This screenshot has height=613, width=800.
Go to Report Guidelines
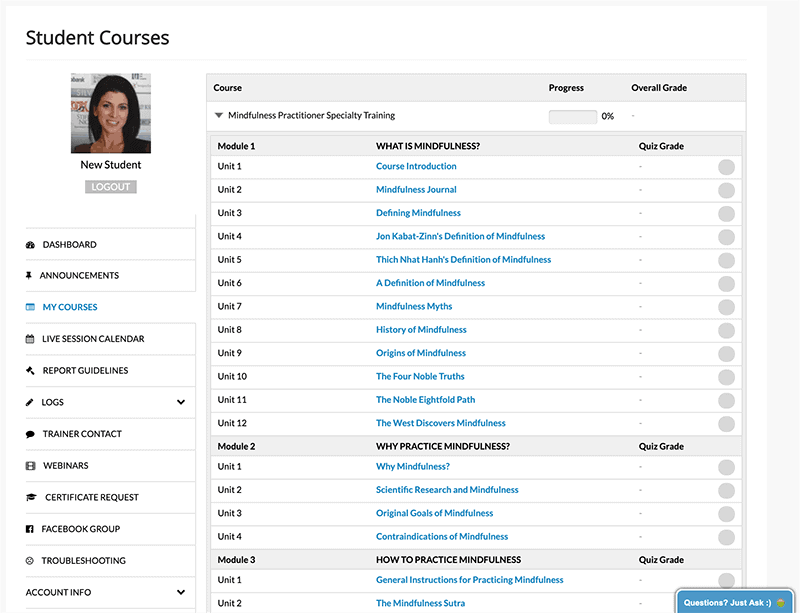(85, 371)
